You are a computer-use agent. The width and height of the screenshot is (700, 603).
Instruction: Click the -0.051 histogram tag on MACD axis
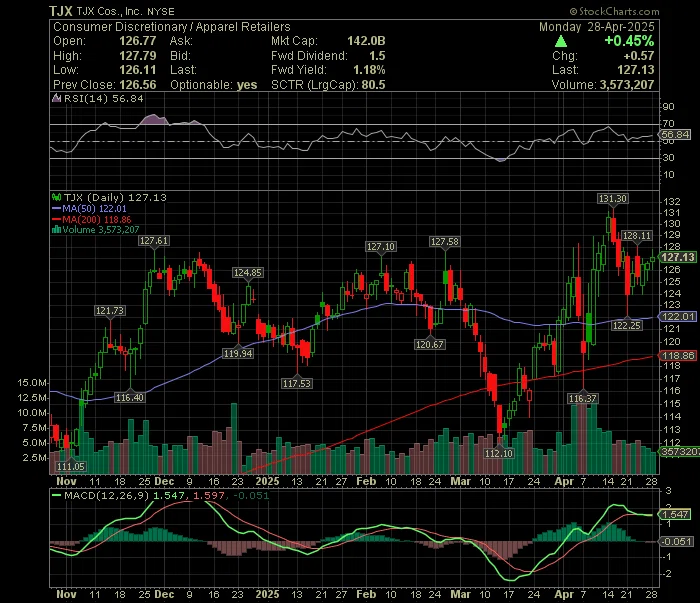tap(676, 542)
